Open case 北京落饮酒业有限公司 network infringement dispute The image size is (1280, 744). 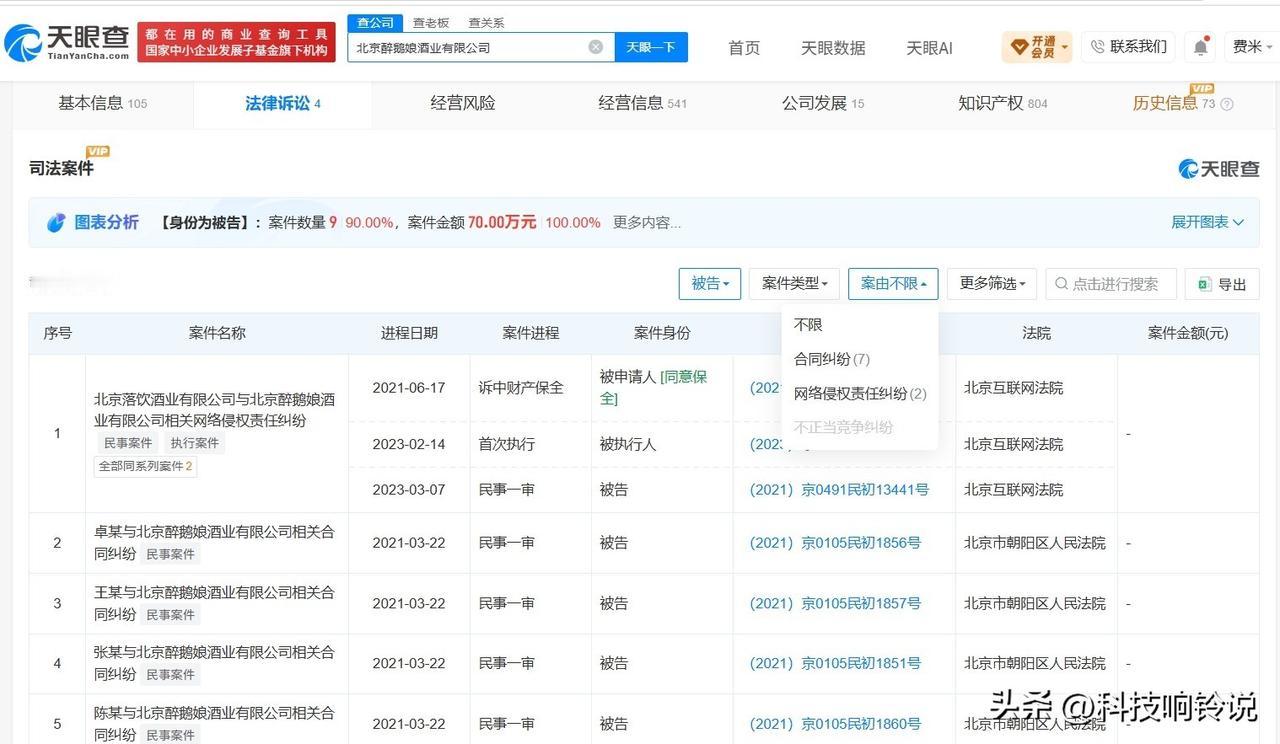pyautogui.click(x=214, y=410)
